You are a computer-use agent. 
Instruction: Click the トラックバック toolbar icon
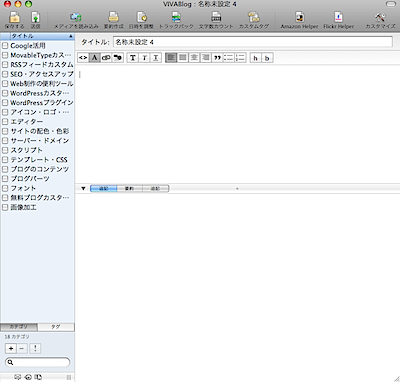[176, 20]
